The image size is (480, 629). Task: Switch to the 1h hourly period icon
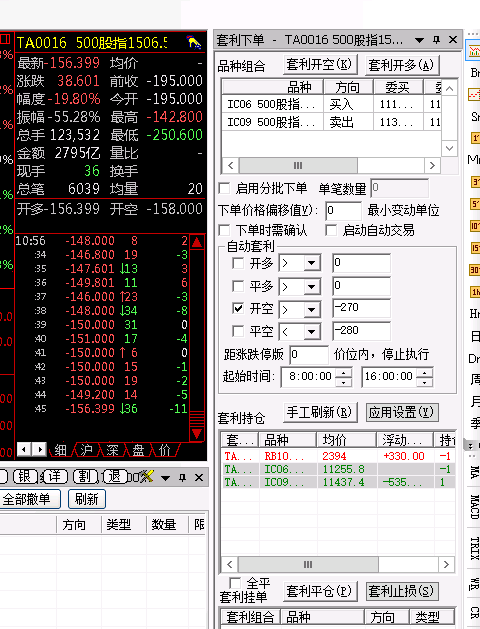pos(475,292)
